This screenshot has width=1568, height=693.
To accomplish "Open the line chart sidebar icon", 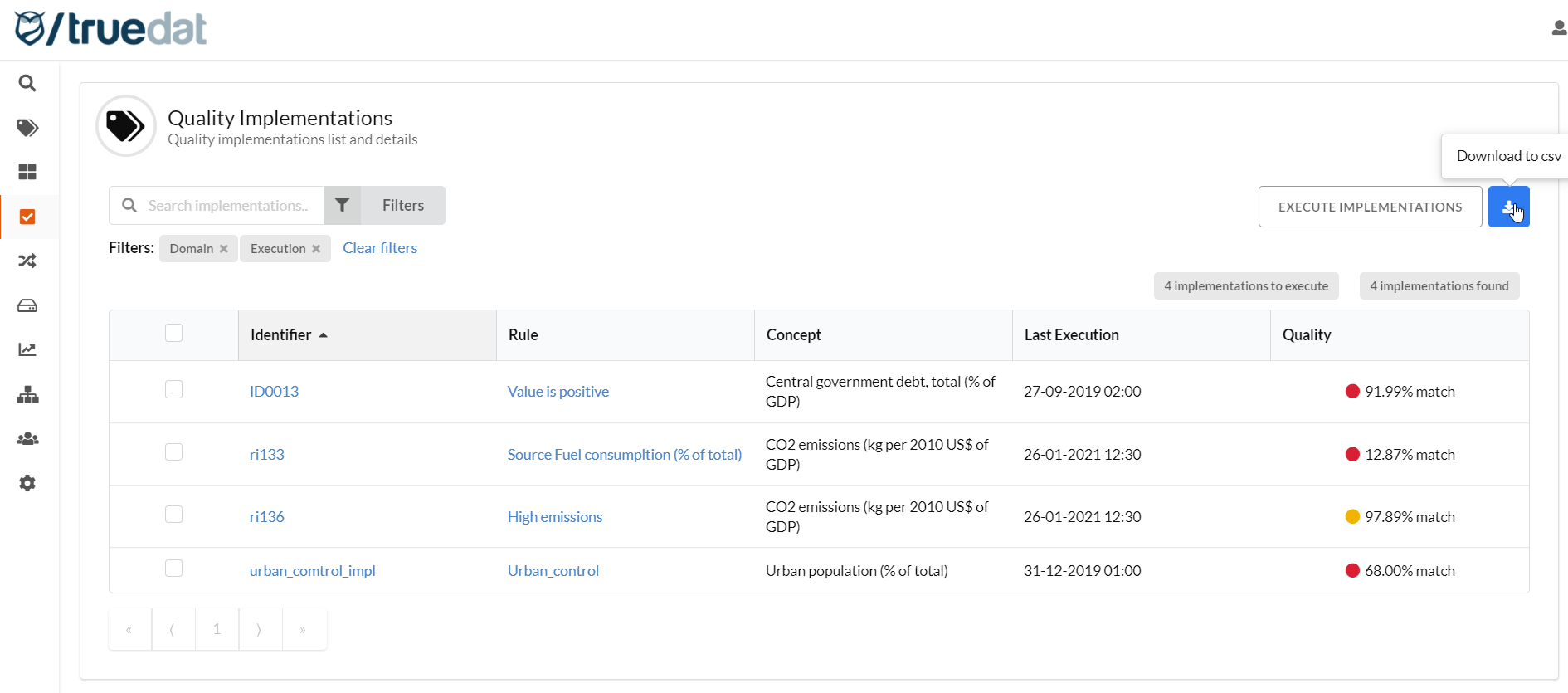I will pos(27,349).
